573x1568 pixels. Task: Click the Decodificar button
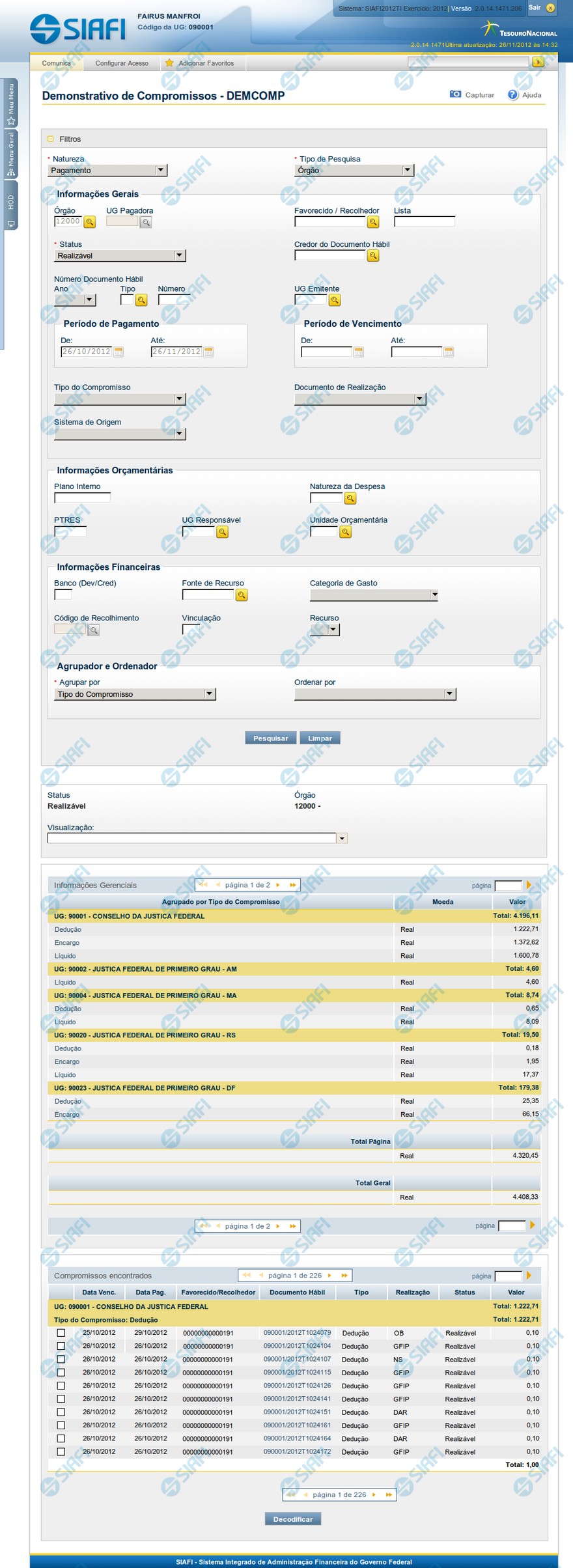pos(293,1519)
